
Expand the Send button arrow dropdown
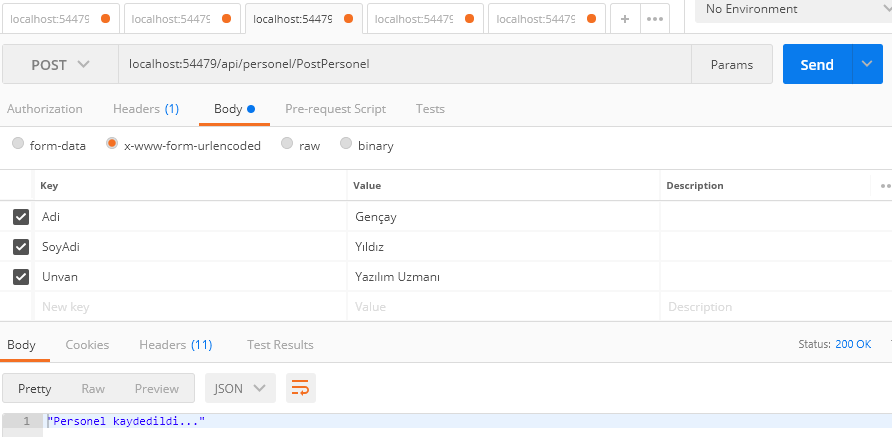pos(866,64)
